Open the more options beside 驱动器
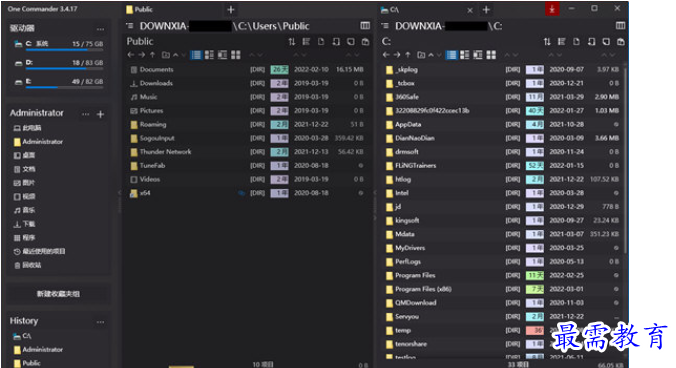This screenshot has width=676, height=368. (100, 29)
